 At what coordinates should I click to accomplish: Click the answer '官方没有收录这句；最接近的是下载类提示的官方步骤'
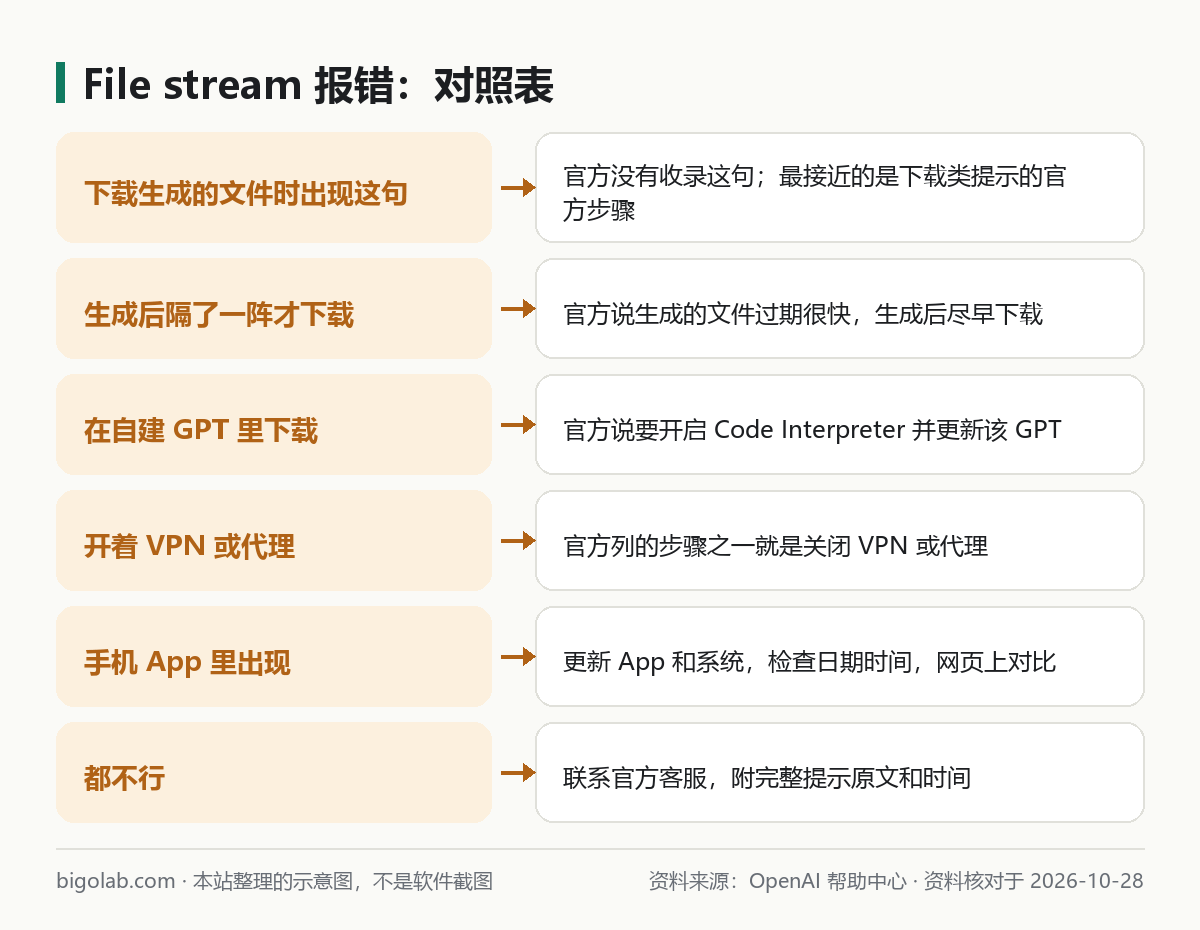coord(840,187)
